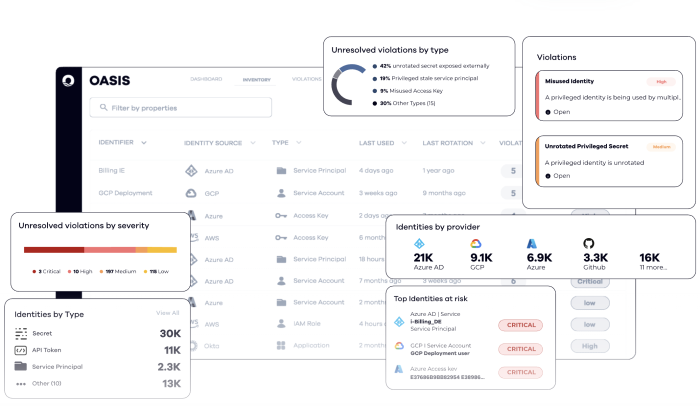
Task: Expand the Identifier column dropdown
Action: point(144,143)
